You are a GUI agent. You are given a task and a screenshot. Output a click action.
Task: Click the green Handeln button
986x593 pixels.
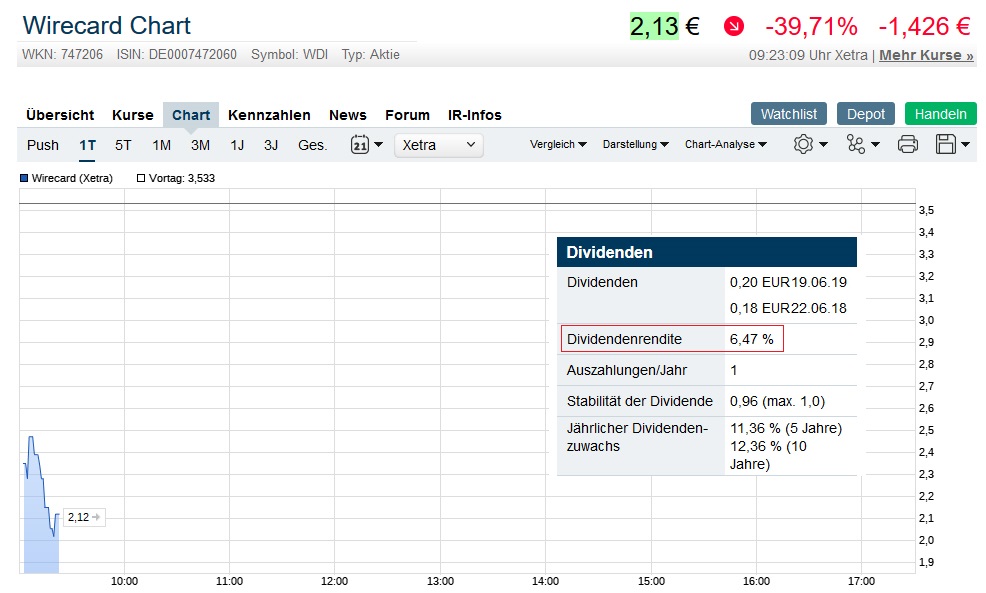[x=941, y=114]
